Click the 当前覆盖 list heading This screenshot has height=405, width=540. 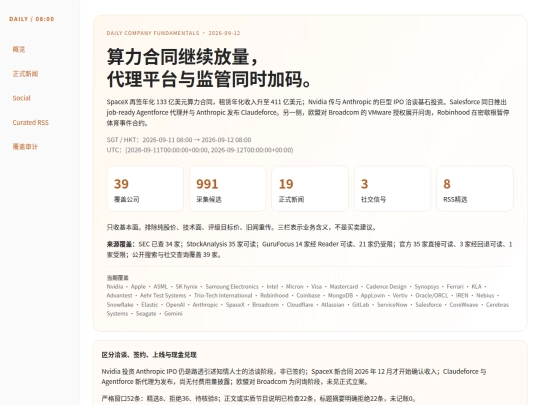pos(117,278)
